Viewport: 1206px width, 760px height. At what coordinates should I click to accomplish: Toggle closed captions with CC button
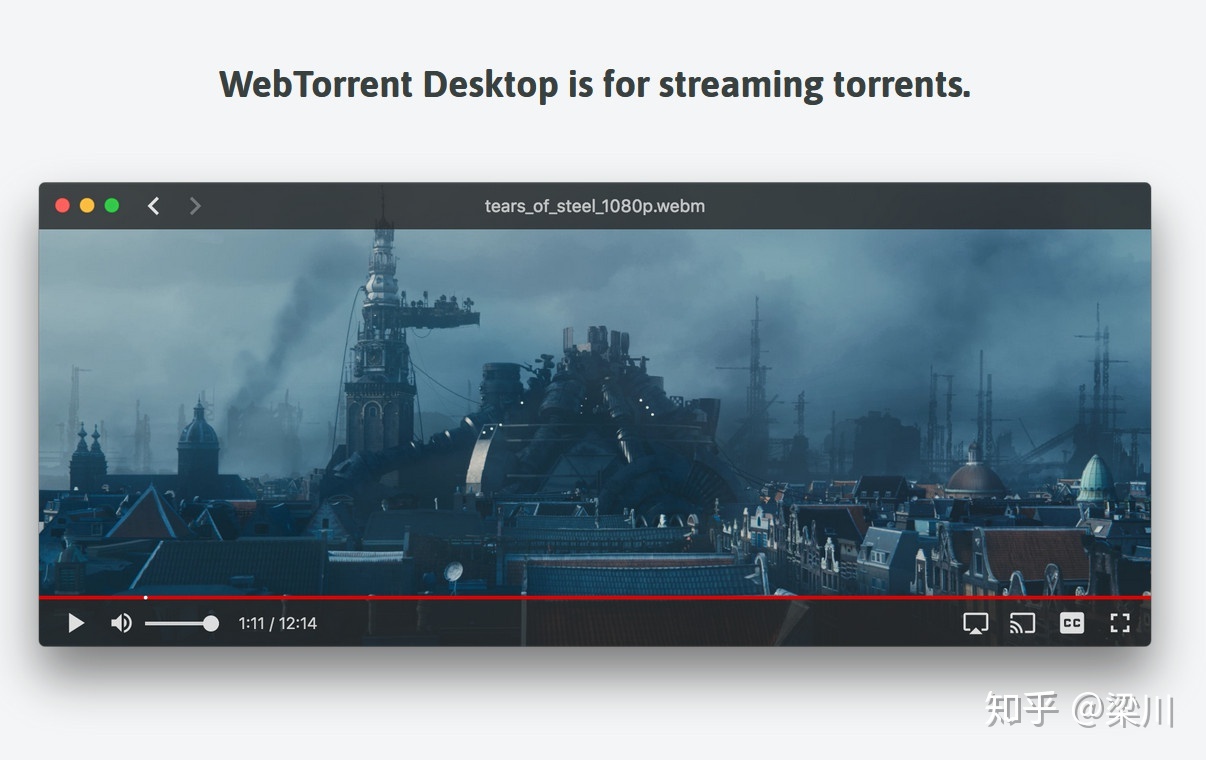click(x=1071, y=624)
